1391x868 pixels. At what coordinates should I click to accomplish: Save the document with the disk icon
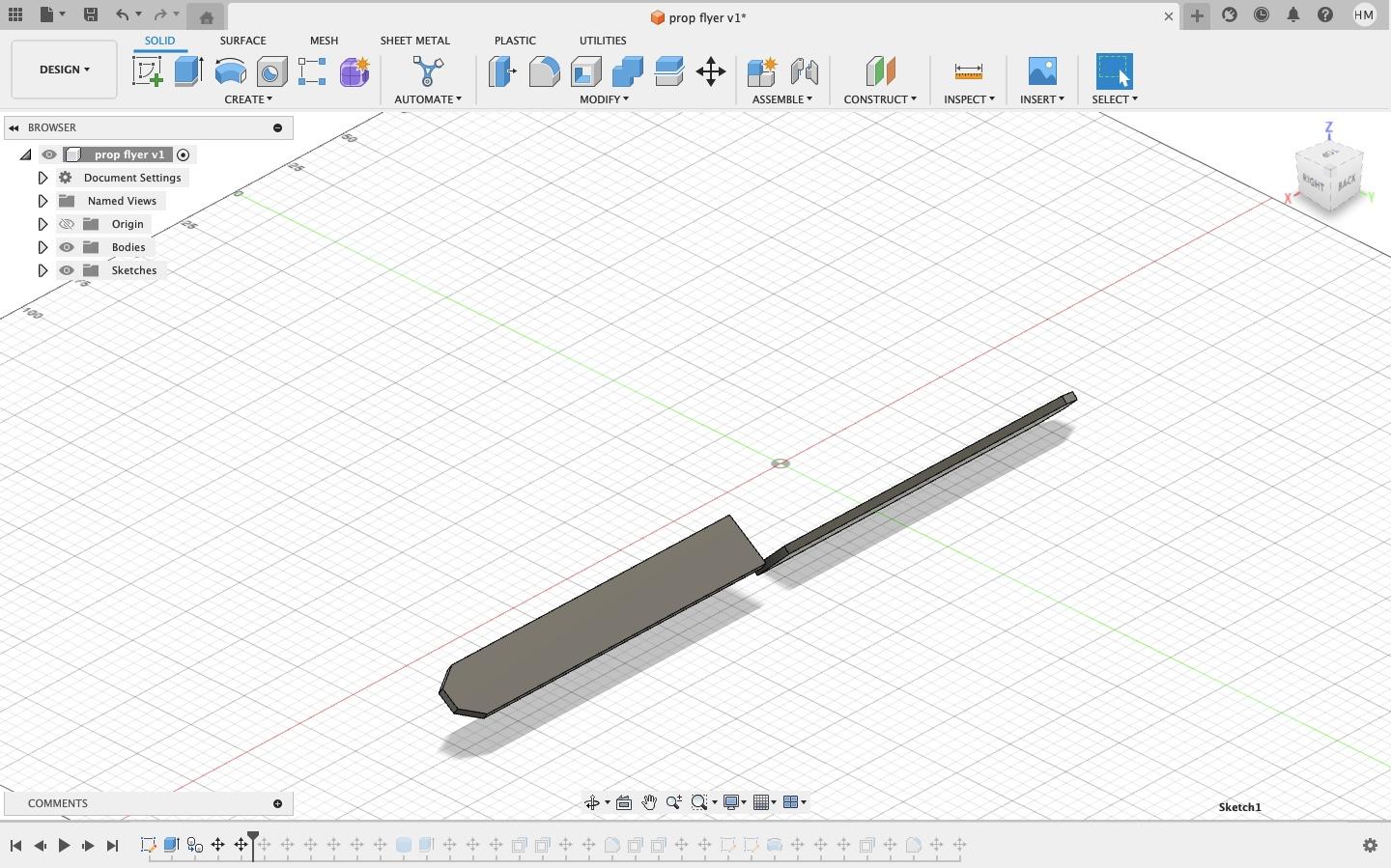(90, 15)
